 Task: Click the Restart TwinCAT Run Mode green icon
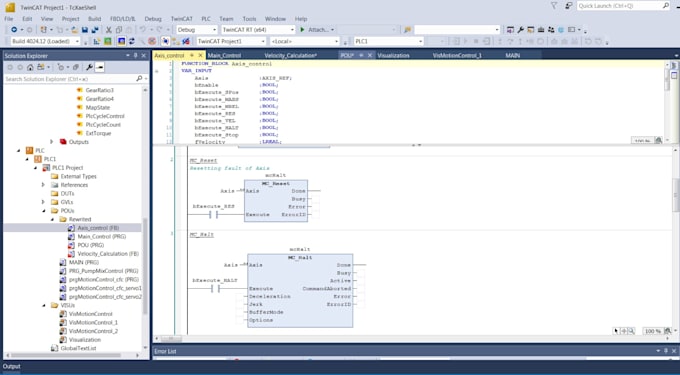[108, 41]
